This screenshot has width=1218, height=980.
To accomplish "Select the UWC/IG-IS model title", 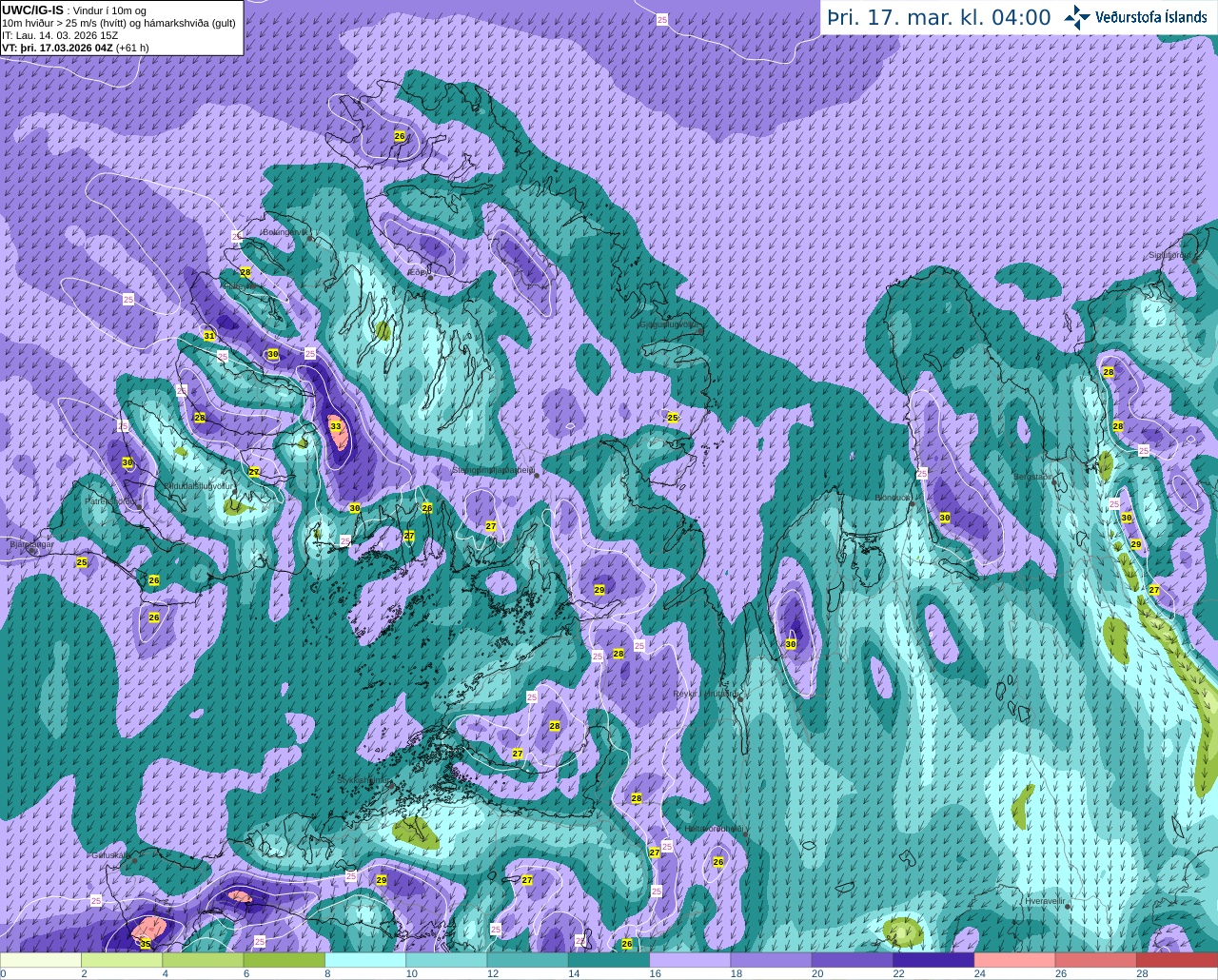I will pyautogui.click(x=32, y=10).
